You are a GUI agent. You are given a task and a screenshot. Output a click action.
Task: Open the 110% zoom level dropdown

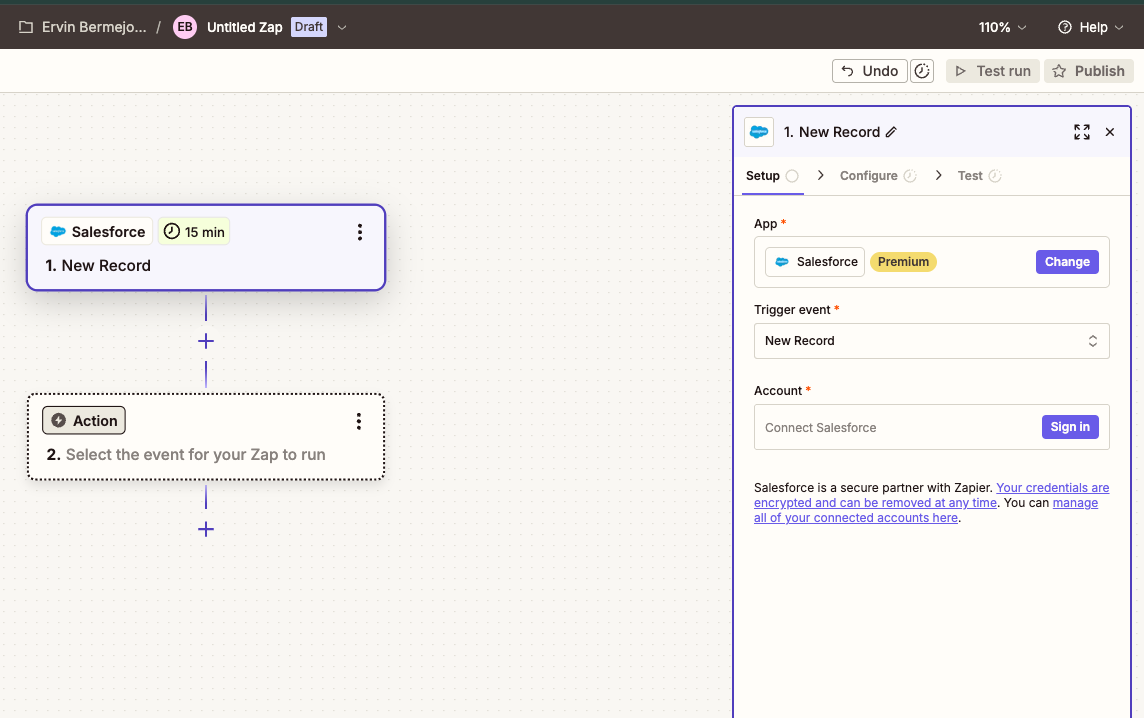point(1001,27)
